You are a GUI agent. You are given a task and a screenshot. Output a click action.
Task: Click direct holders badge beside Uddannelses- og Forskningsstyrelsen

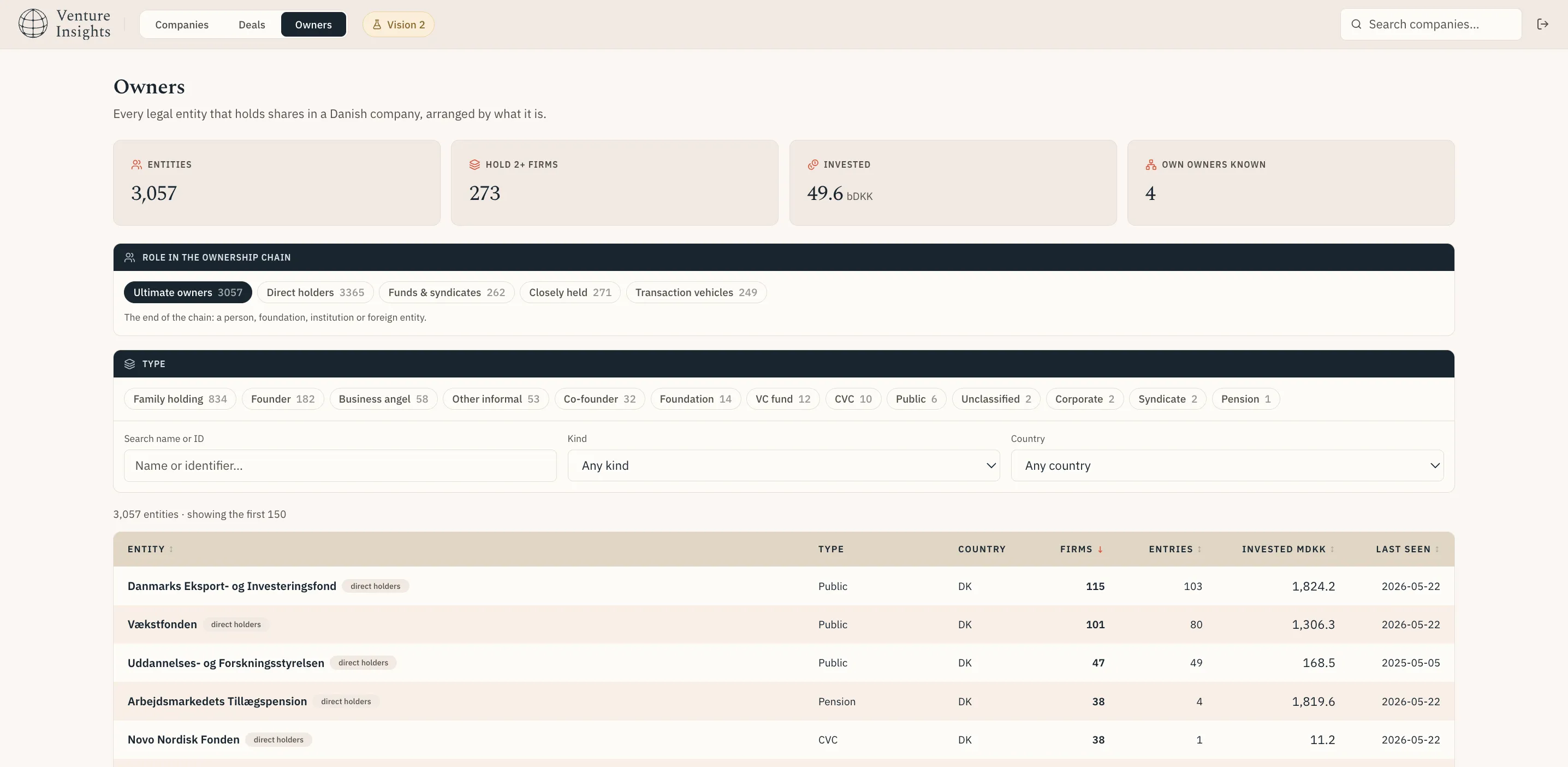(x=364, y=663)
